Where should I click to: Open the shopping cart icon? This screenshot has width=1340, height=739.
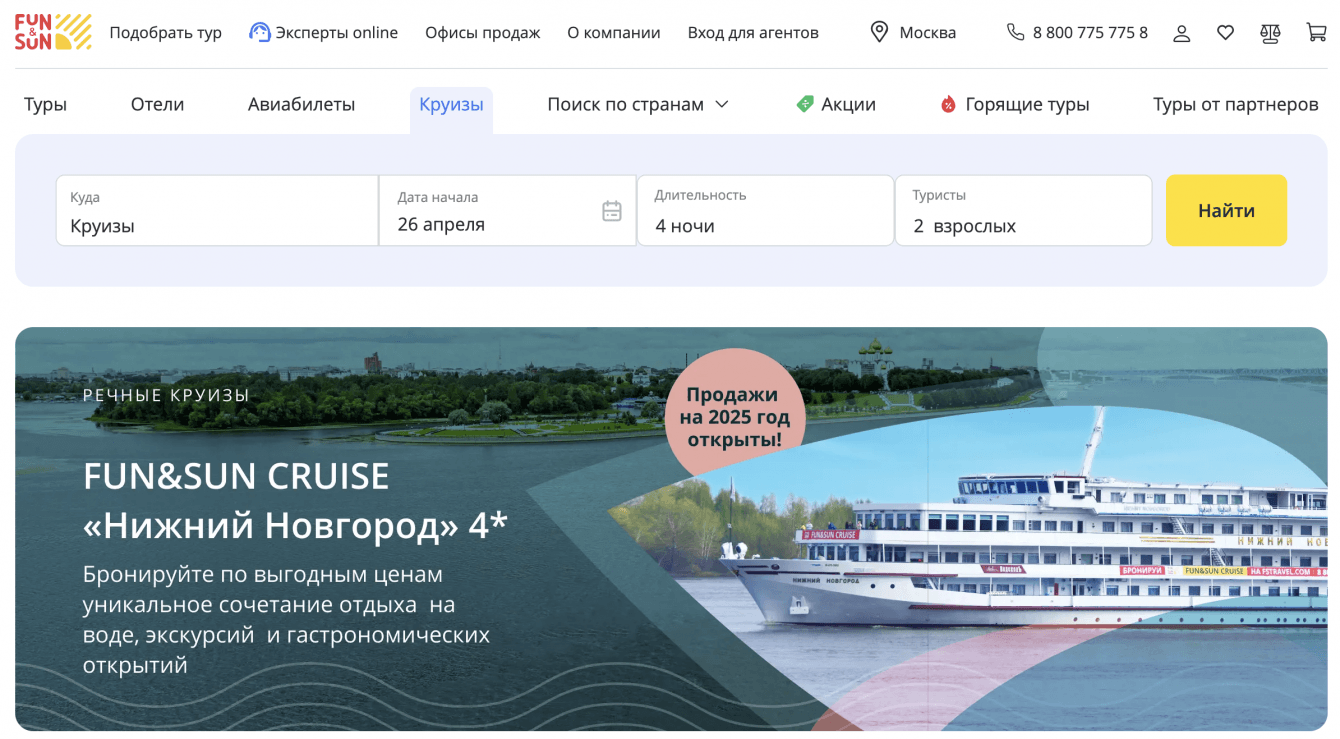(1316, 32)
